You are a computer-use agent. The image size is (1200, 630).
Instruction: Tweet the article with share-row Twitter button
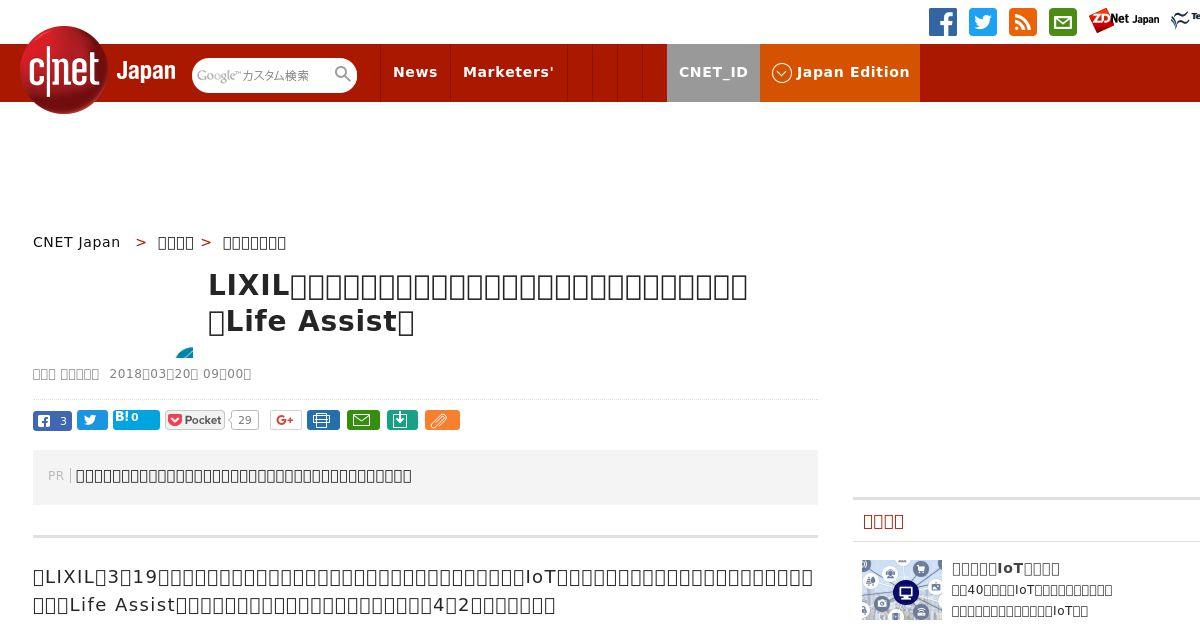click(x=92, y=421)
